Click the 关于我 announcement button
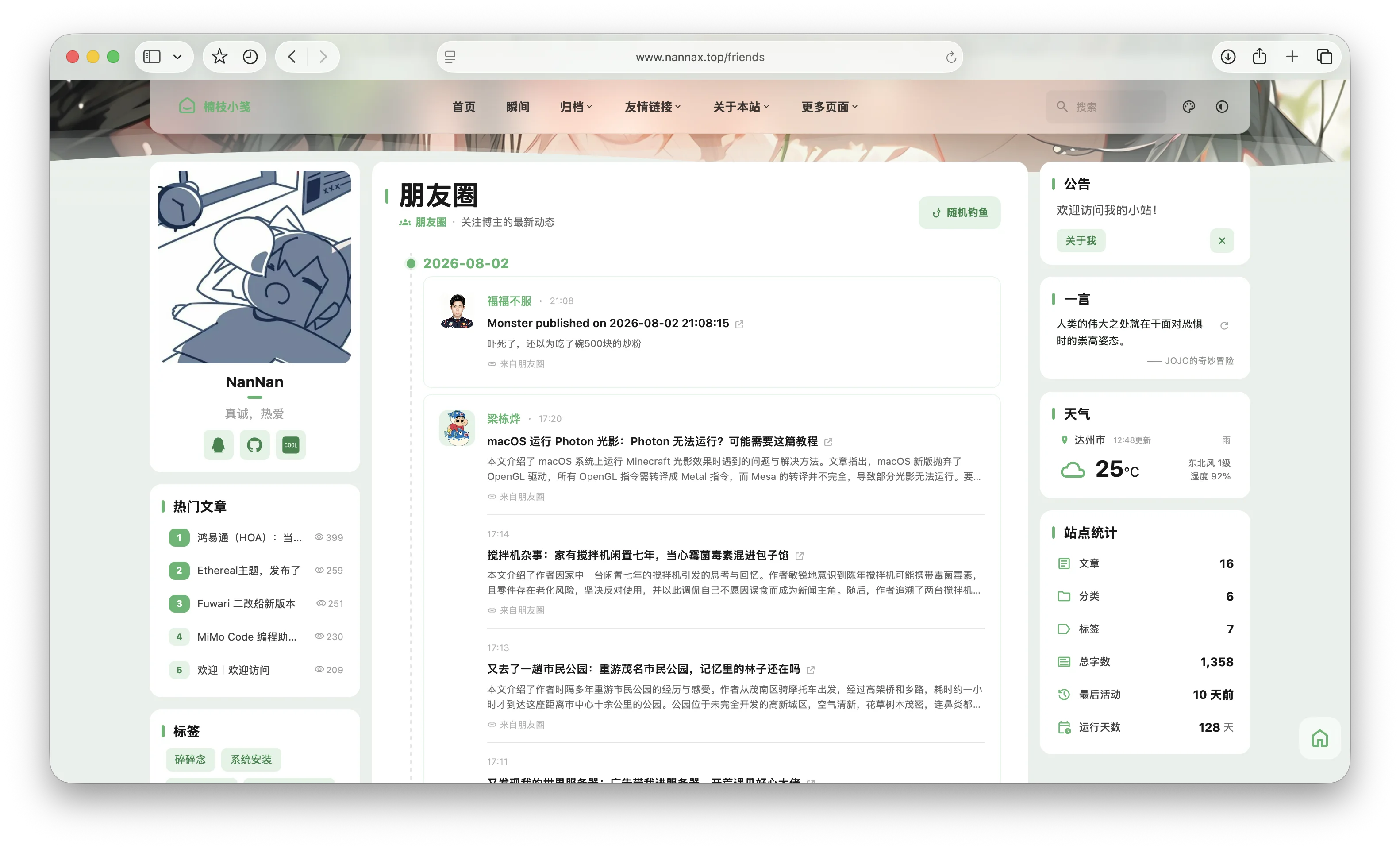Viewport: 1400px width, 849px height. point(1081,241)
